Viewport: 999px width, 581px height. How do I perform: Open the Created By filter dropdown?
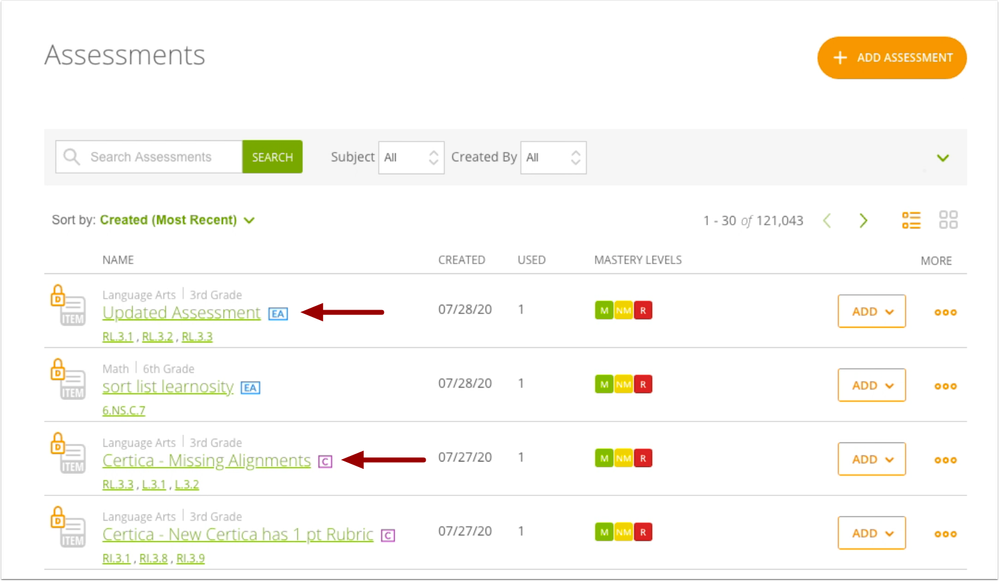point(553,157)
